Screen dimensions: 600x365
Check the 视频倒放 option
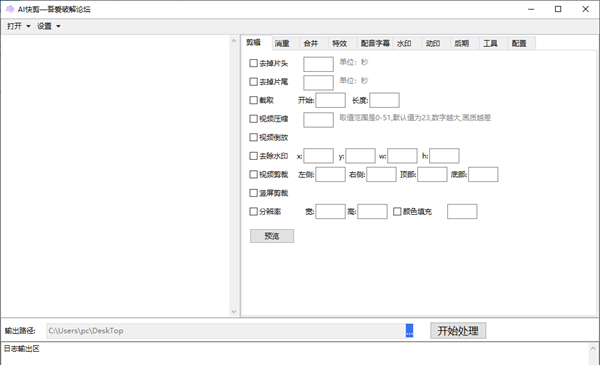tap(253, 137)
